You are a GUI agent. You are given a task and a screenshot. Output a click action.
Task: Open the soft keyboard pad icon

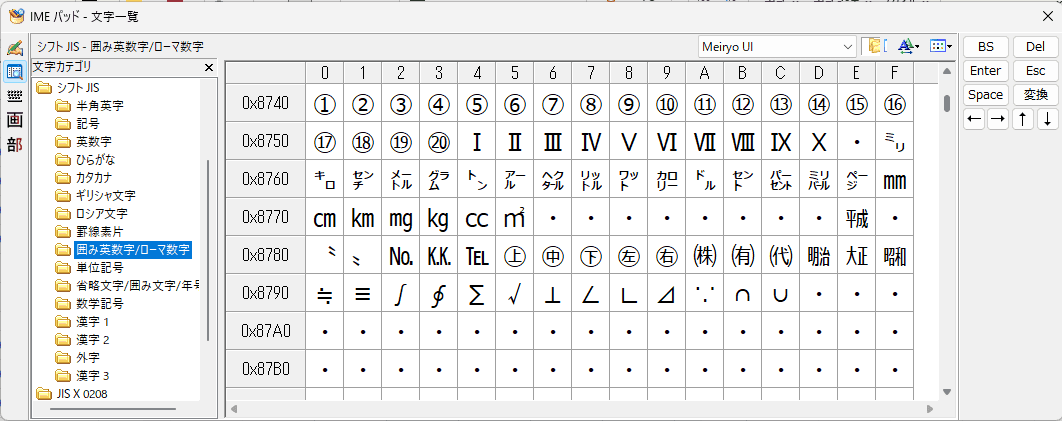point(14,96)
